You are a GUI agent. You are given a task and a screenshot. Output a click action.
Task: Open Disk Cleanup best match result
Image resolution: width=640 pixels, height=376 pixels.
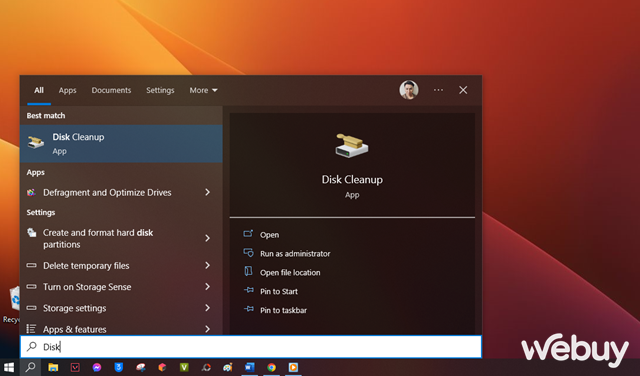coord(121,144)
